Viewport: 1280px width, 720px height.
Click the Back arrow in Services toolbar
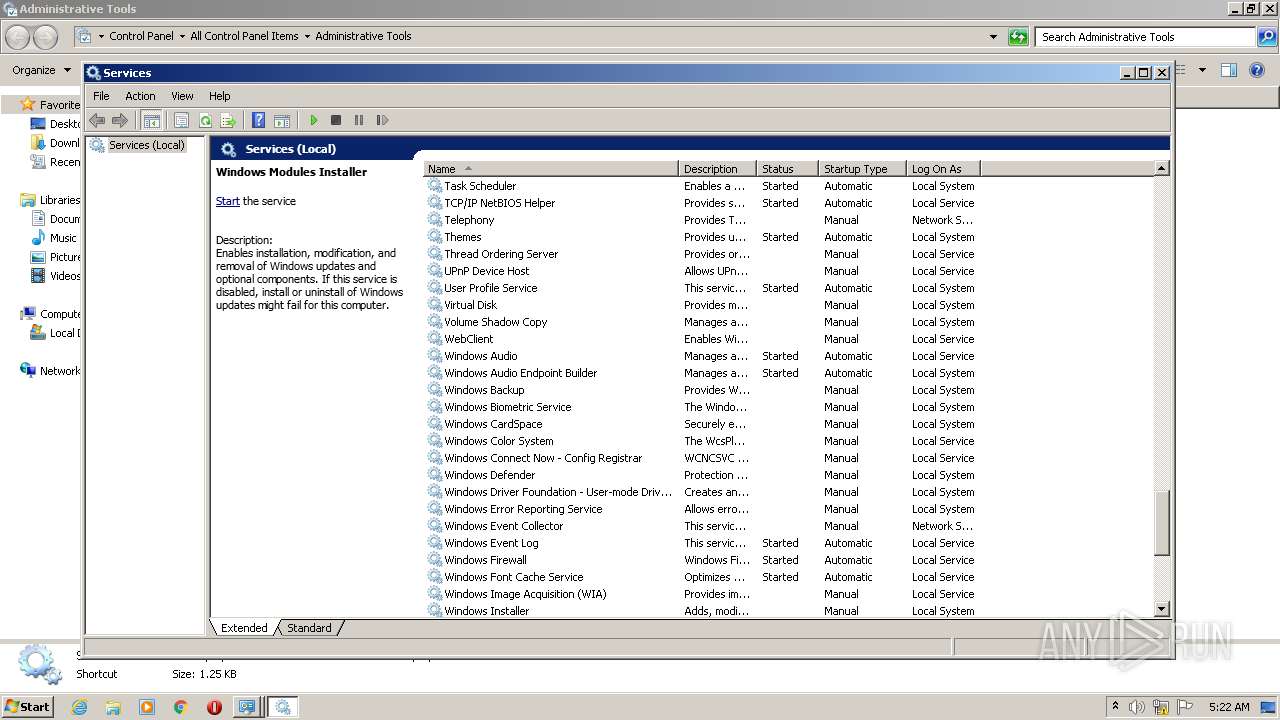97,120
